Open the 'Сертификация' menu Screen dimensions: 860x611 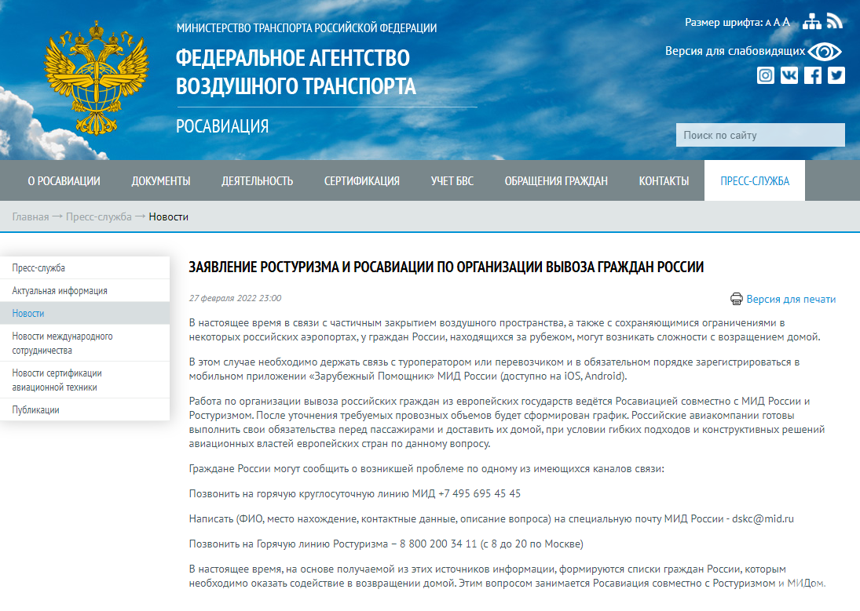(362, 181)
